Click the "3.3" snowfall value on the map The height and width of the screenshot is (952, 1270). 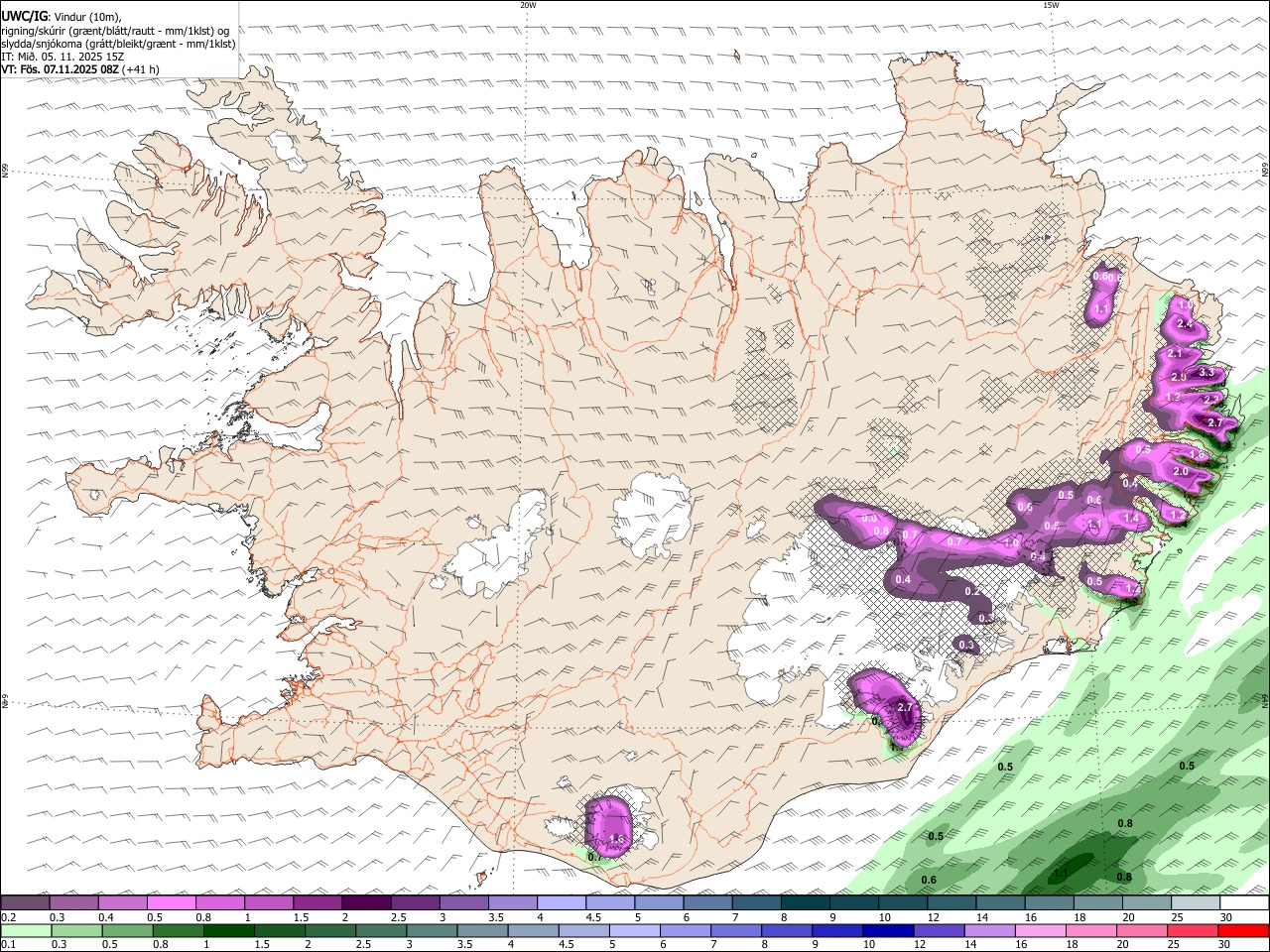[1206, 373]
